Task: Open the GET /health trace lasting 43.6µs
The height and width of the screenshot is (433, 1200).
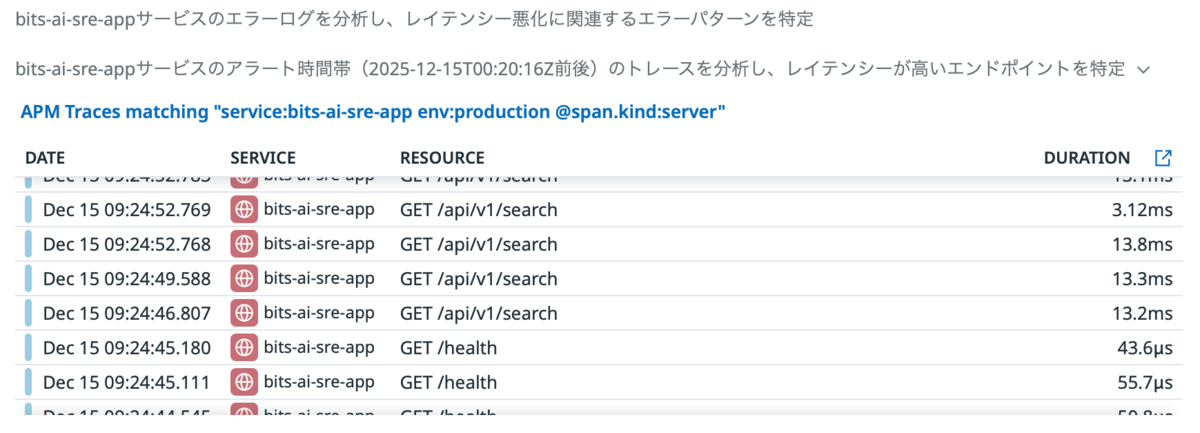Action: pos(448,348)
